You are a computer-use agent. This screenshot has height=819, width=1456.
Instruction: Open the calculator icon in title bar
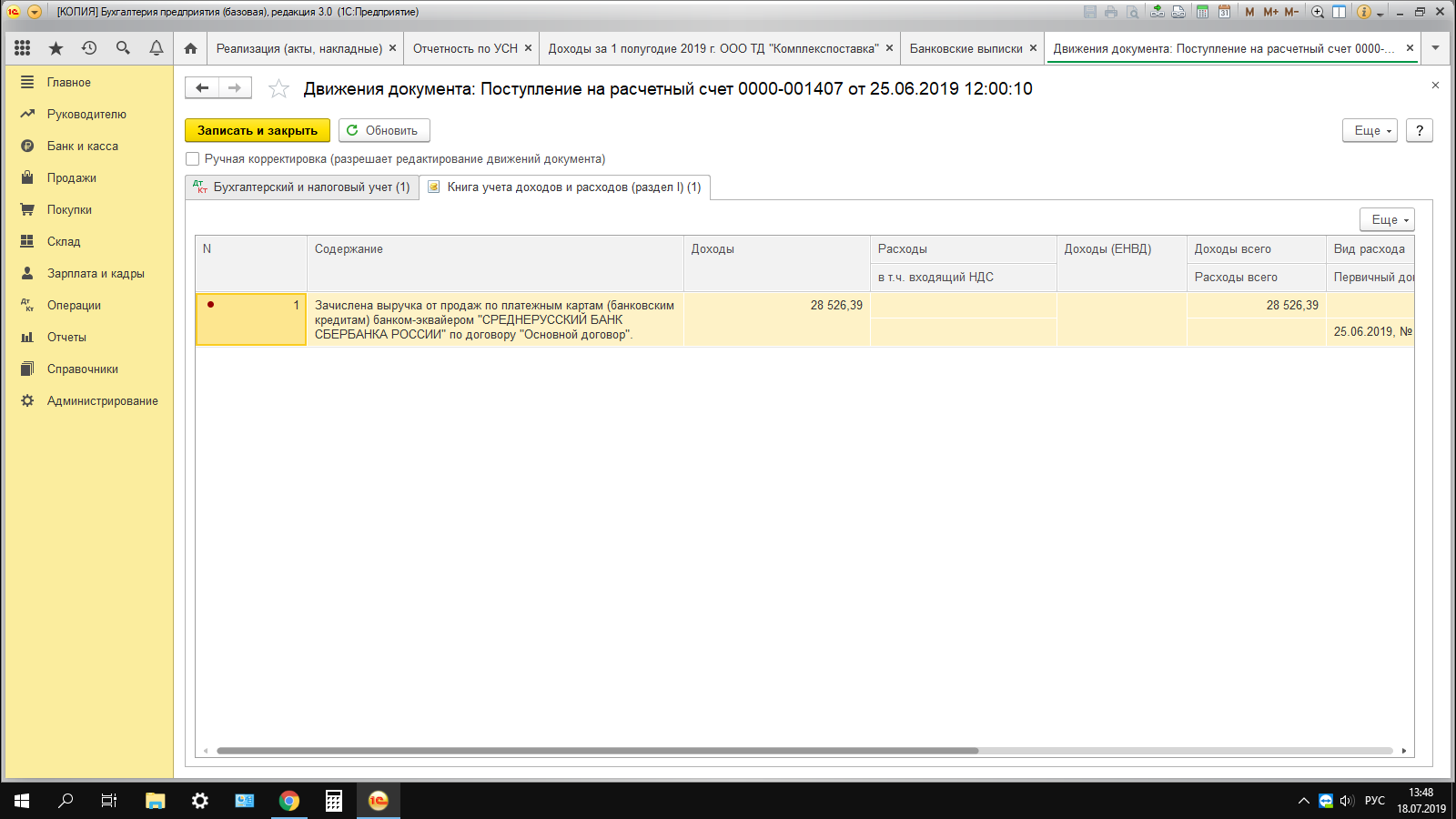[1202, 12]
